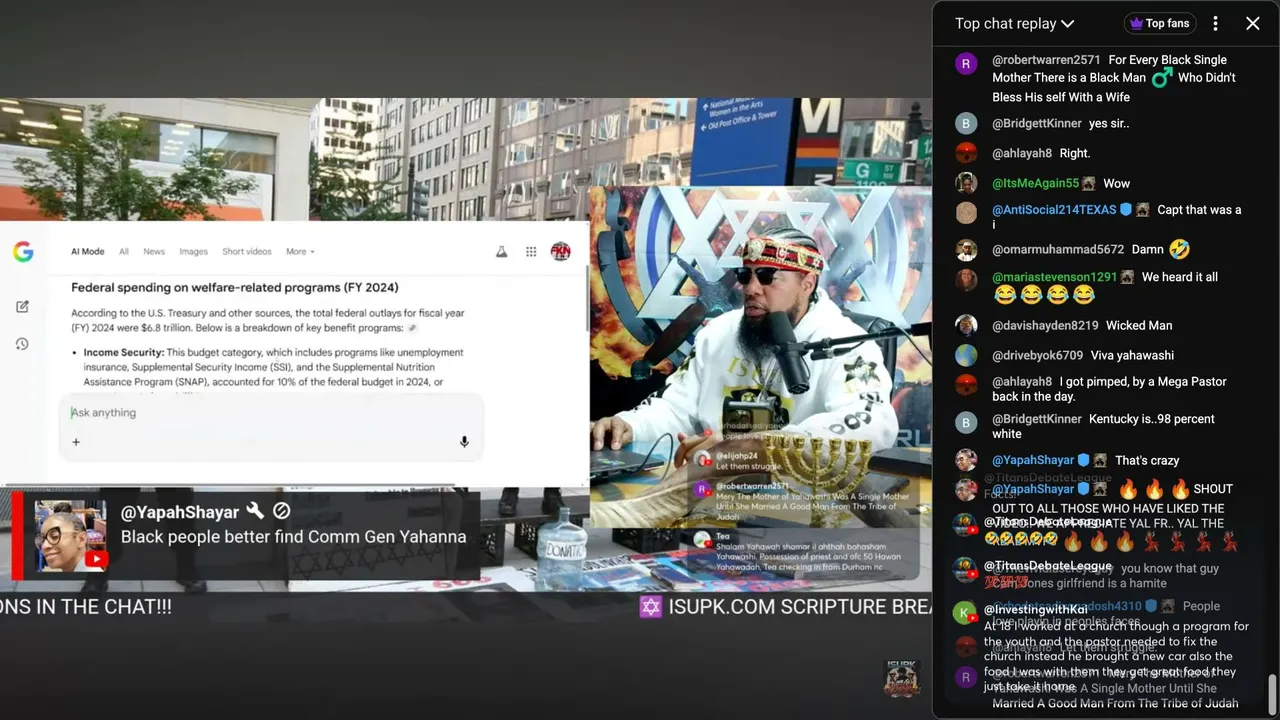This screenshot has width=1280, height=720.
Task: Expand the Top chat replay dropdown
Action: pos(1014,23)
